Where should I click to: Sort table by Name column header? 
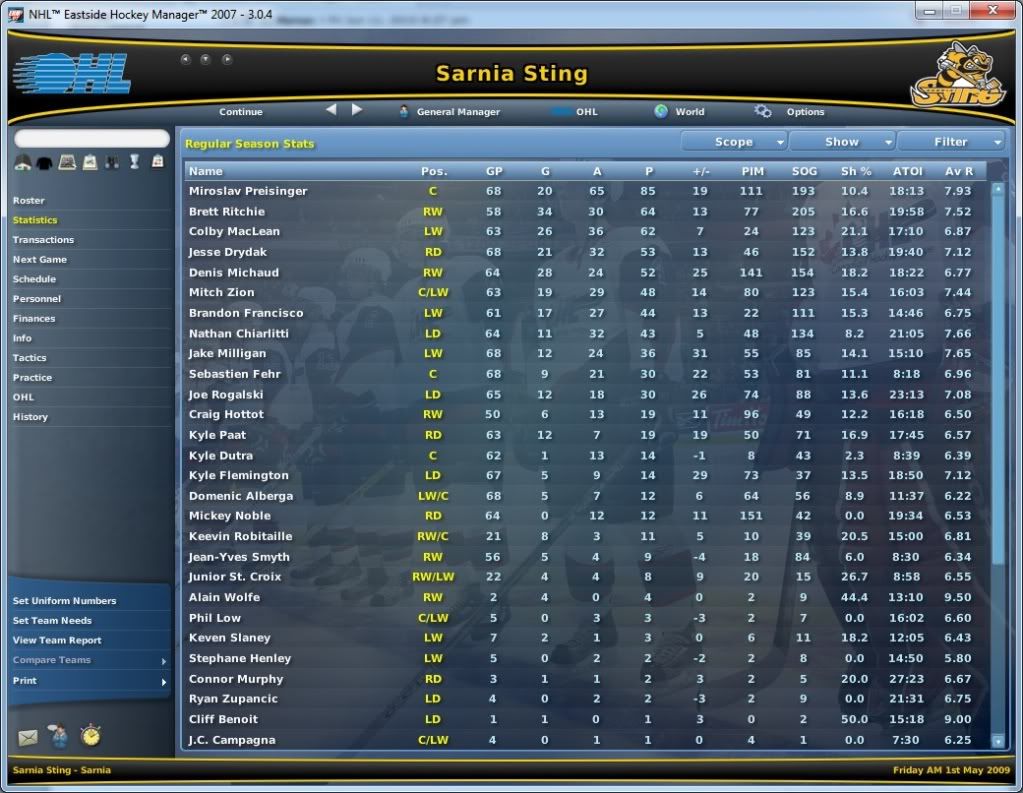pos(206,171)
